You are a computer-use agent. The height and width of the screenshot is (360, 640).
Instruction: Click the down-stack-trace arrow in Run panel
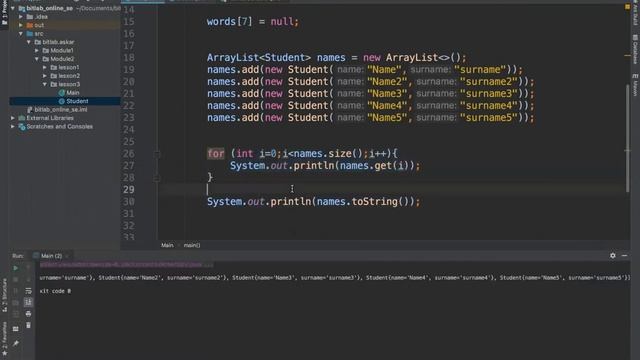coord(28,280)
